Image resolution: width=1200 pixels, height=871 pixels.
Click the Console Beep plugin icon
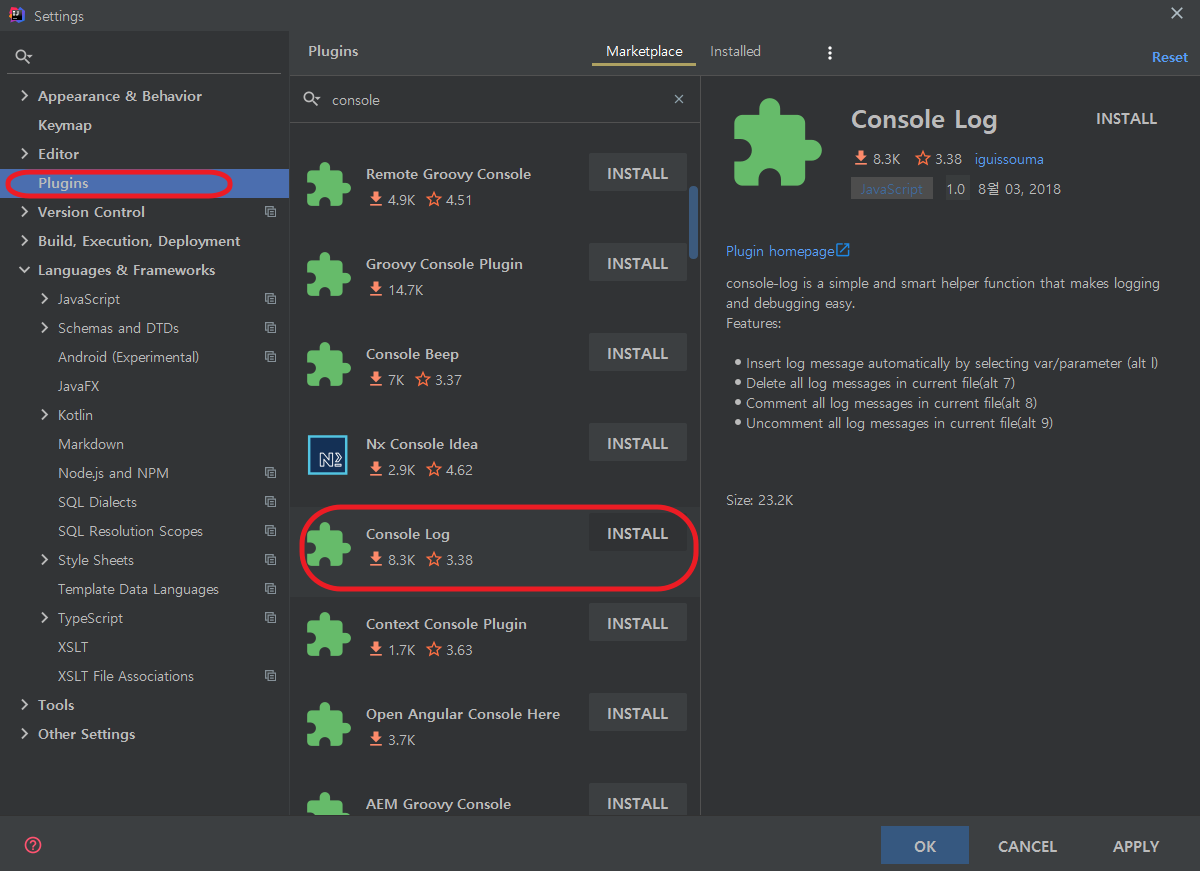328,365
